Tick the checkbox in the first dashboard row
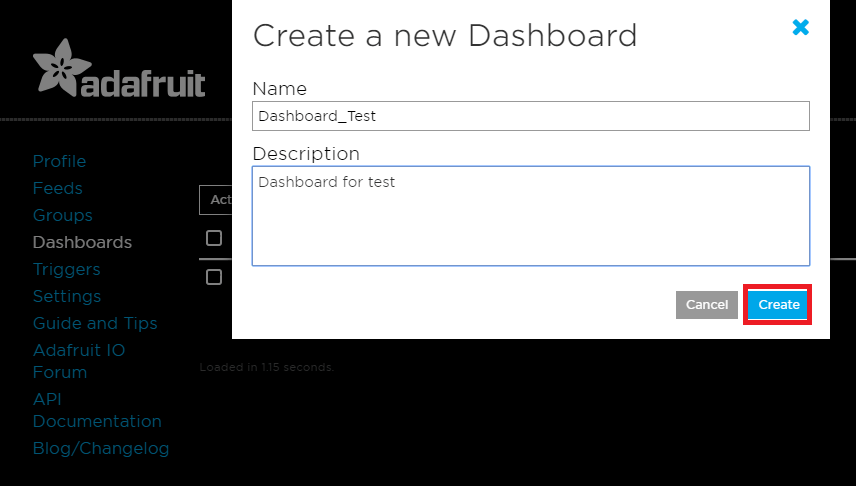Screen dimensions: 856x486 coord(214,277)
